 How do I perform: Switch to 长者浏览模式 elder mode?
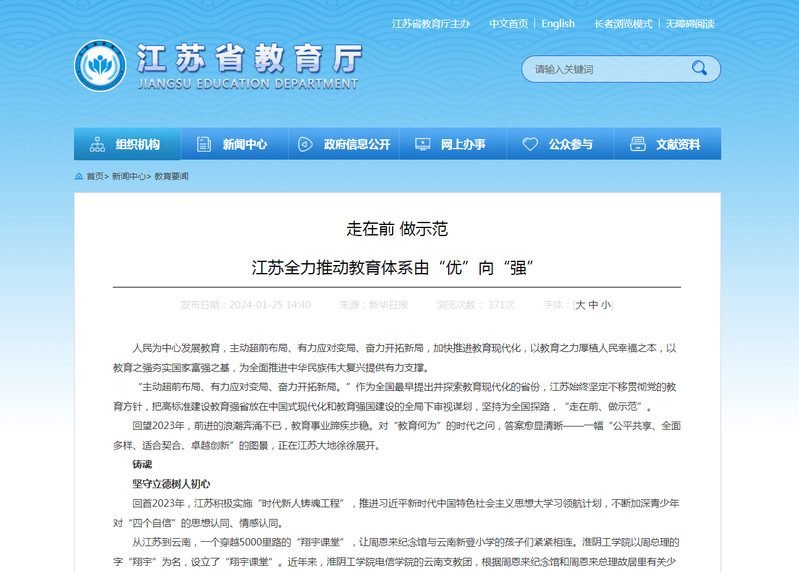pyautogui.click(x=622, y=24)
